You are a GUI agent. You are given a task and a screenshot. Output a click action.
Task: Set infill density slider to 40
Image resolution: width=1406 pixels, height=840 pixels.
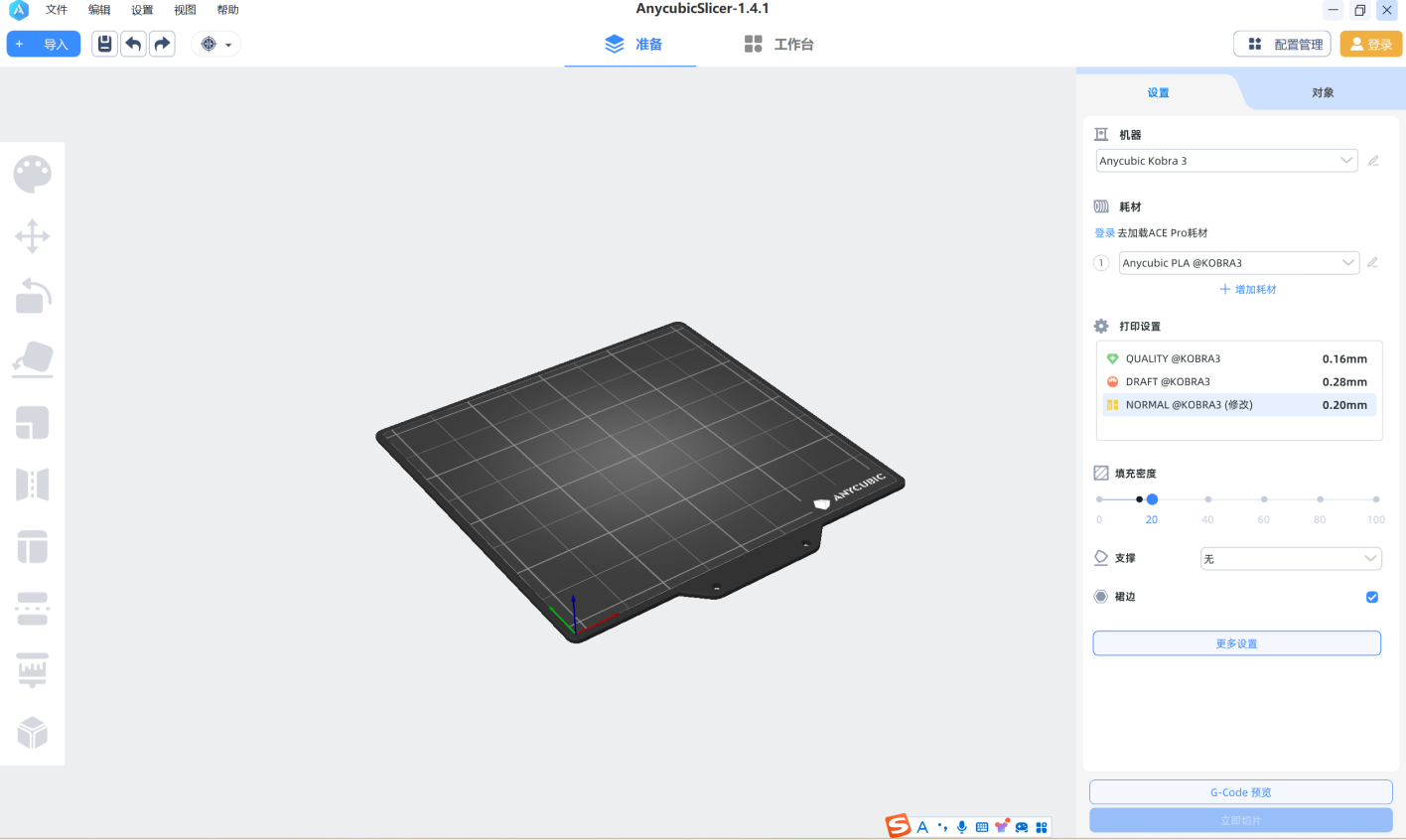[x=1207, y=499]
